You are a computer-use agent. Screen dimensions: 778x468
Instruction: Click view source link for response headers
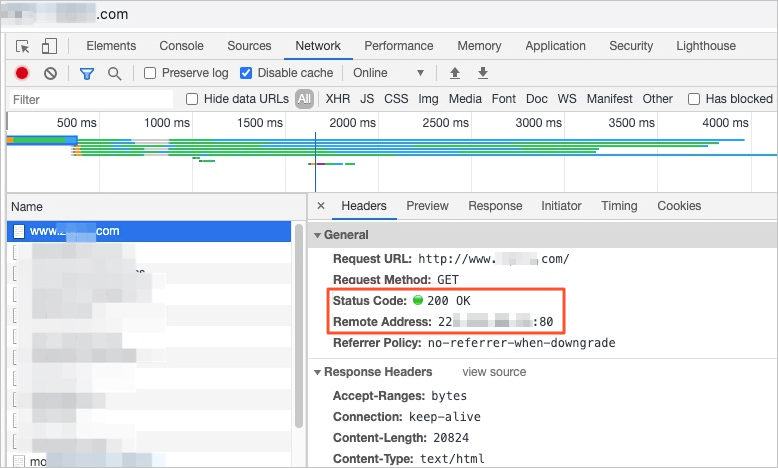coord(494,372)
